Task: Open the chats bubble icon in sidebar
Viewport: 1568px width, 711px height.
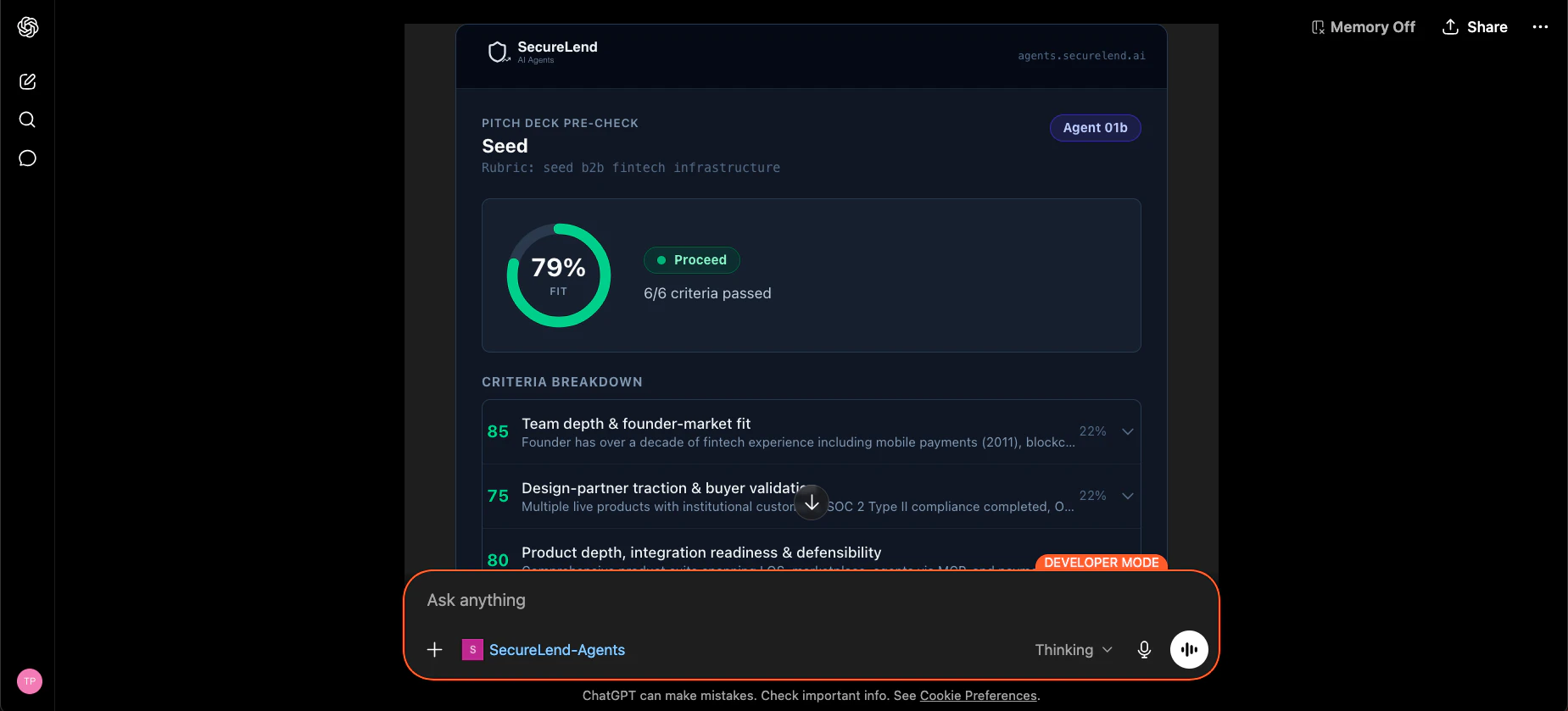Action: point(27,158)
